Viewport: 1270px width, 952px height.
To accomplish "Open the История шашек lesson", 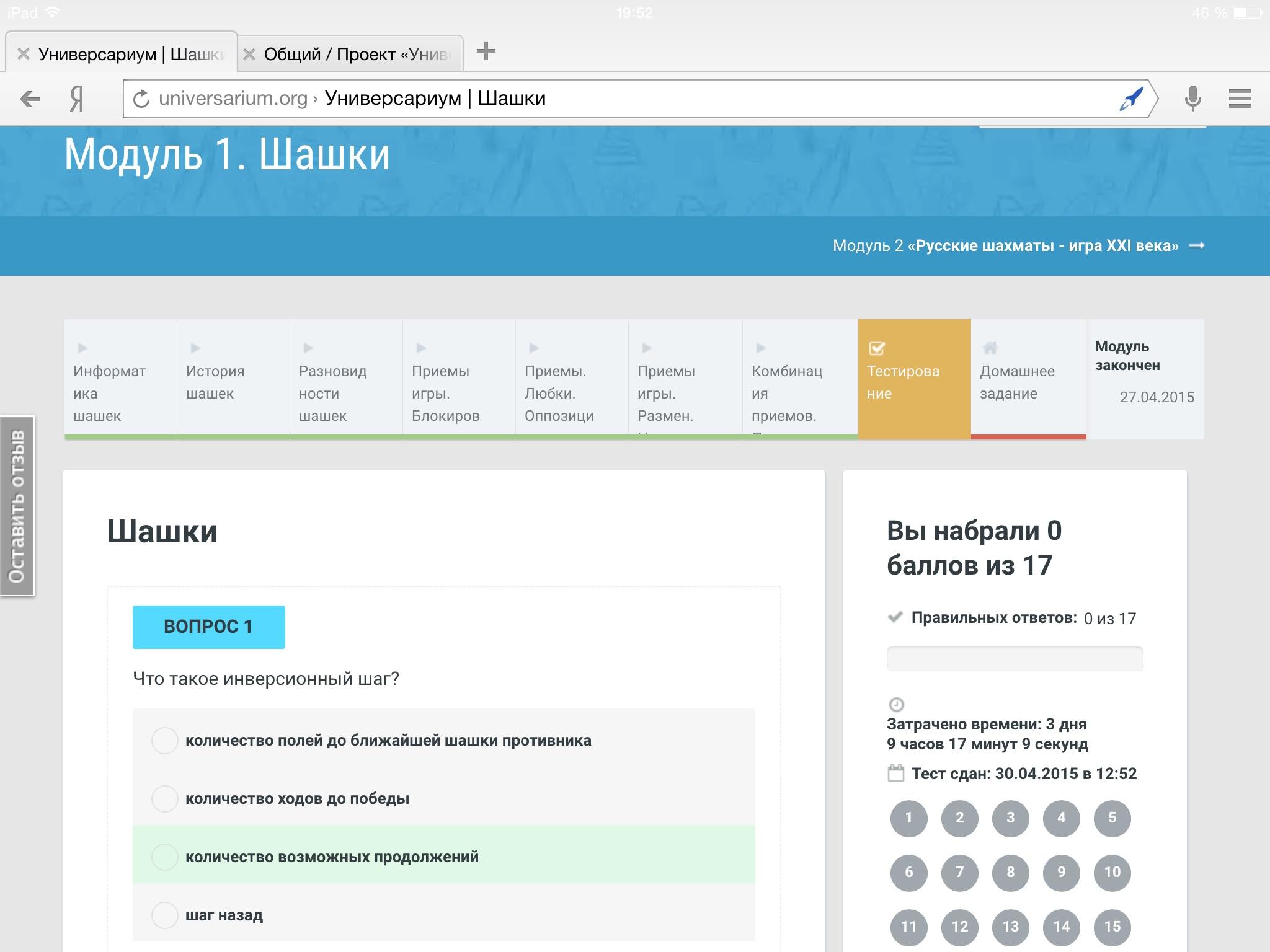I will [x=234, y=379].
